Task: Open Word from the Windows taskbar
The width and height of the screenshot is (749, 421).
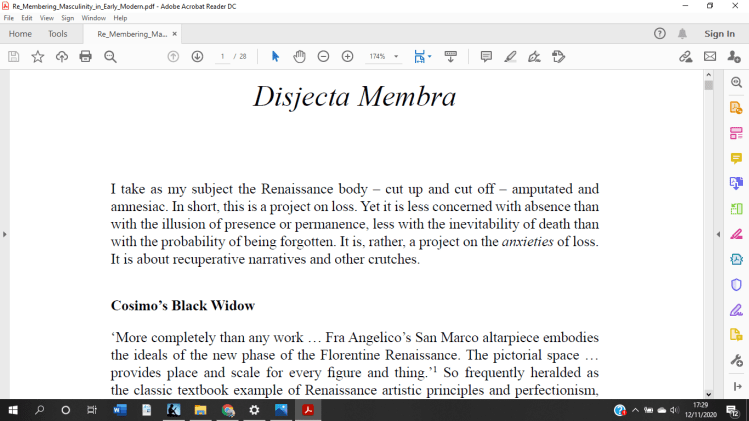Action: (x=120, y=410)
